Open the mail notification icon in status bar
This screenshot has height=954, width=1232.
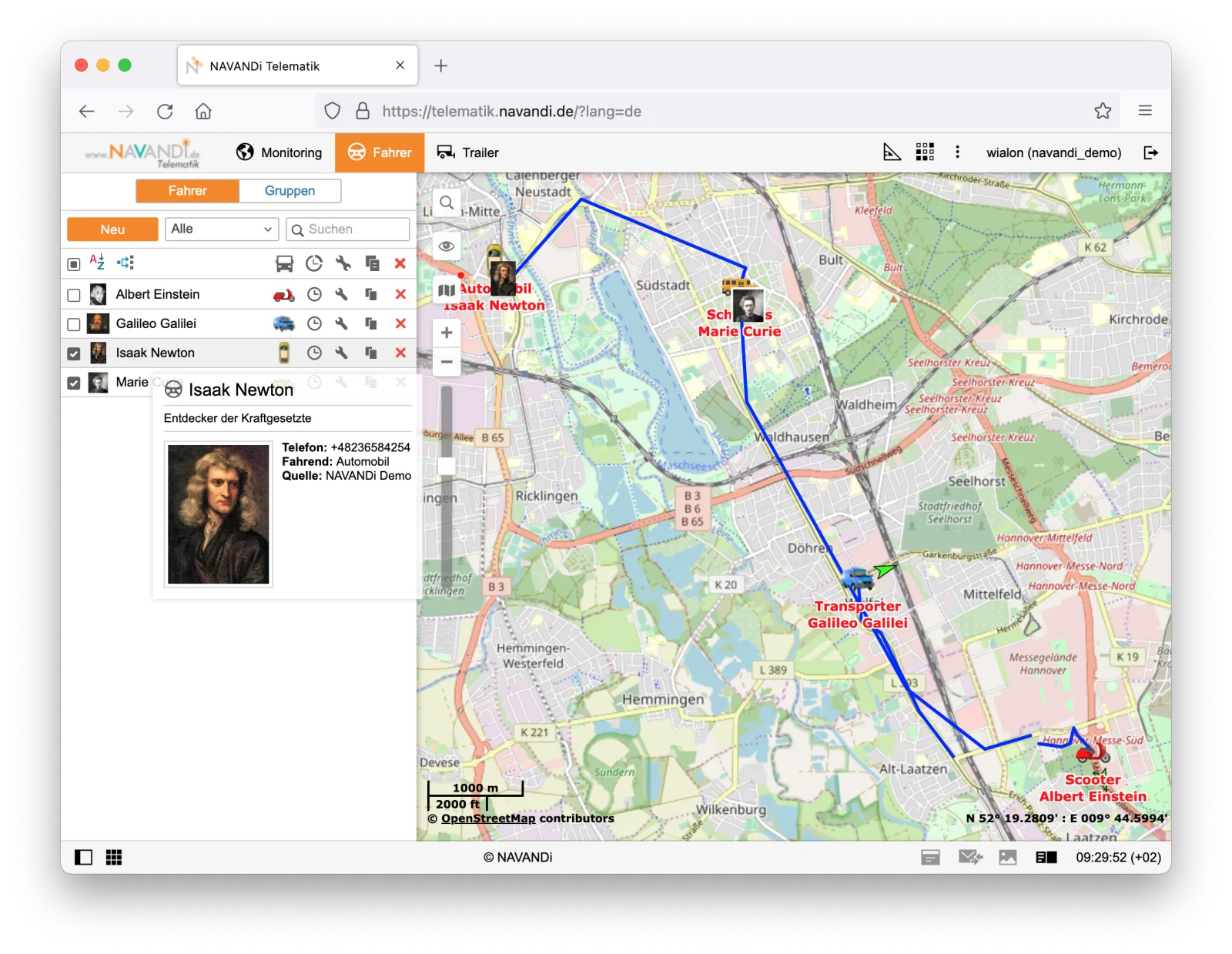pyautogui.click(x=970, y=857)
